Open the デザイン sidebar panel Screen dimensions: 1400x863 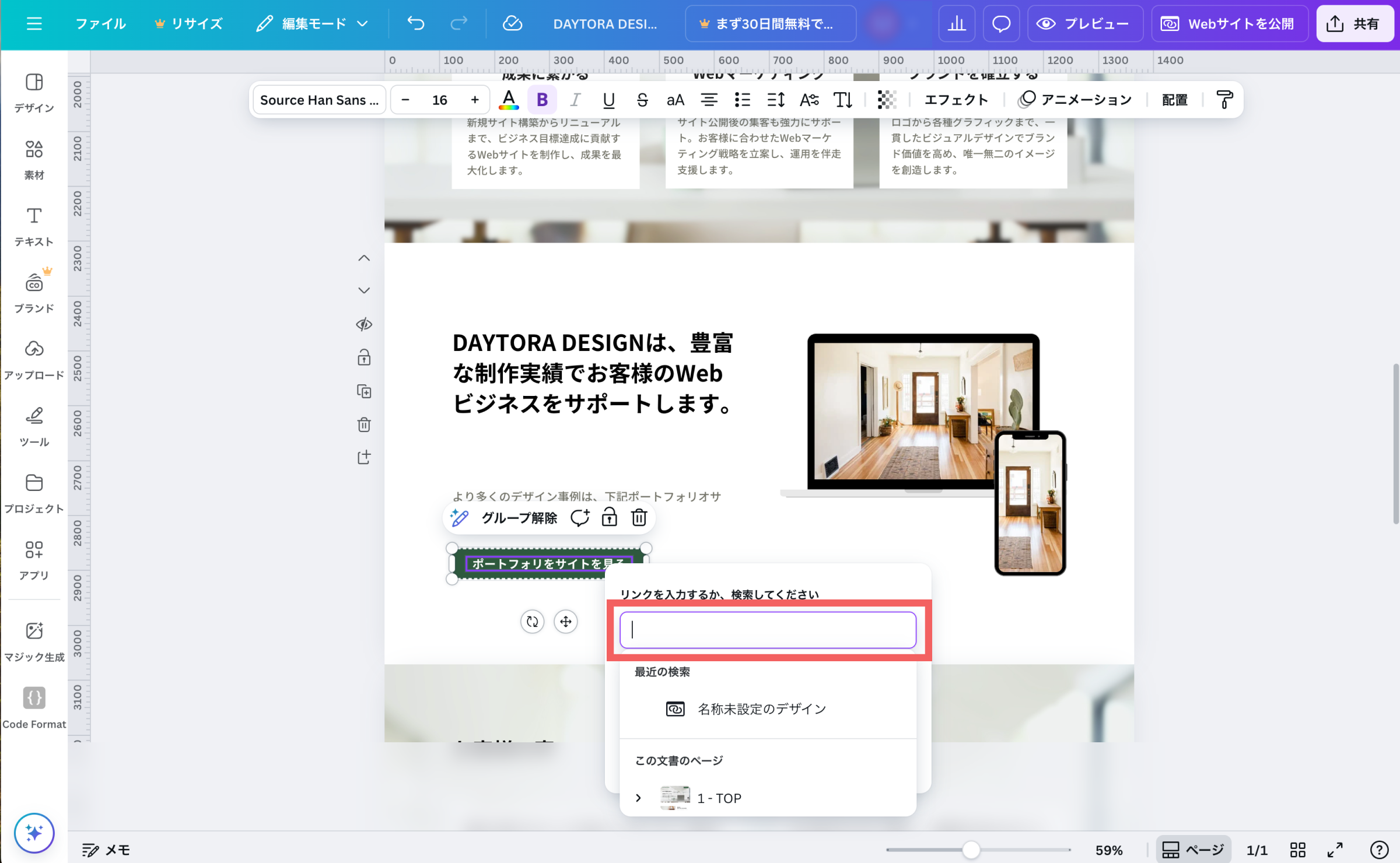(34, 93)
